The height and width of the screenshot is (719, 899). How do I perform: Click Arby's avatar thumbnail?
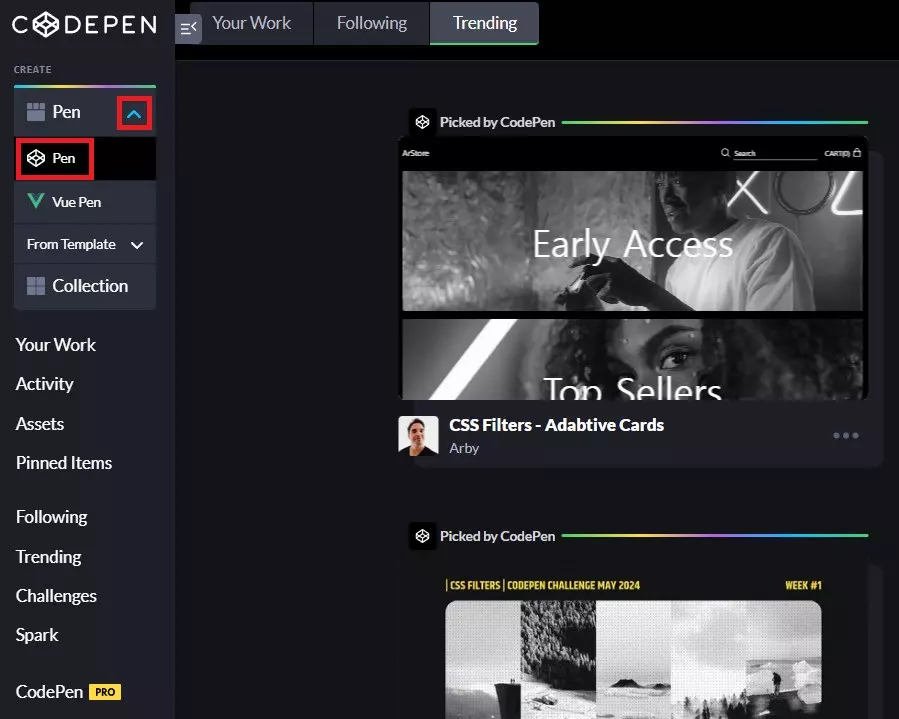point(418,435)
